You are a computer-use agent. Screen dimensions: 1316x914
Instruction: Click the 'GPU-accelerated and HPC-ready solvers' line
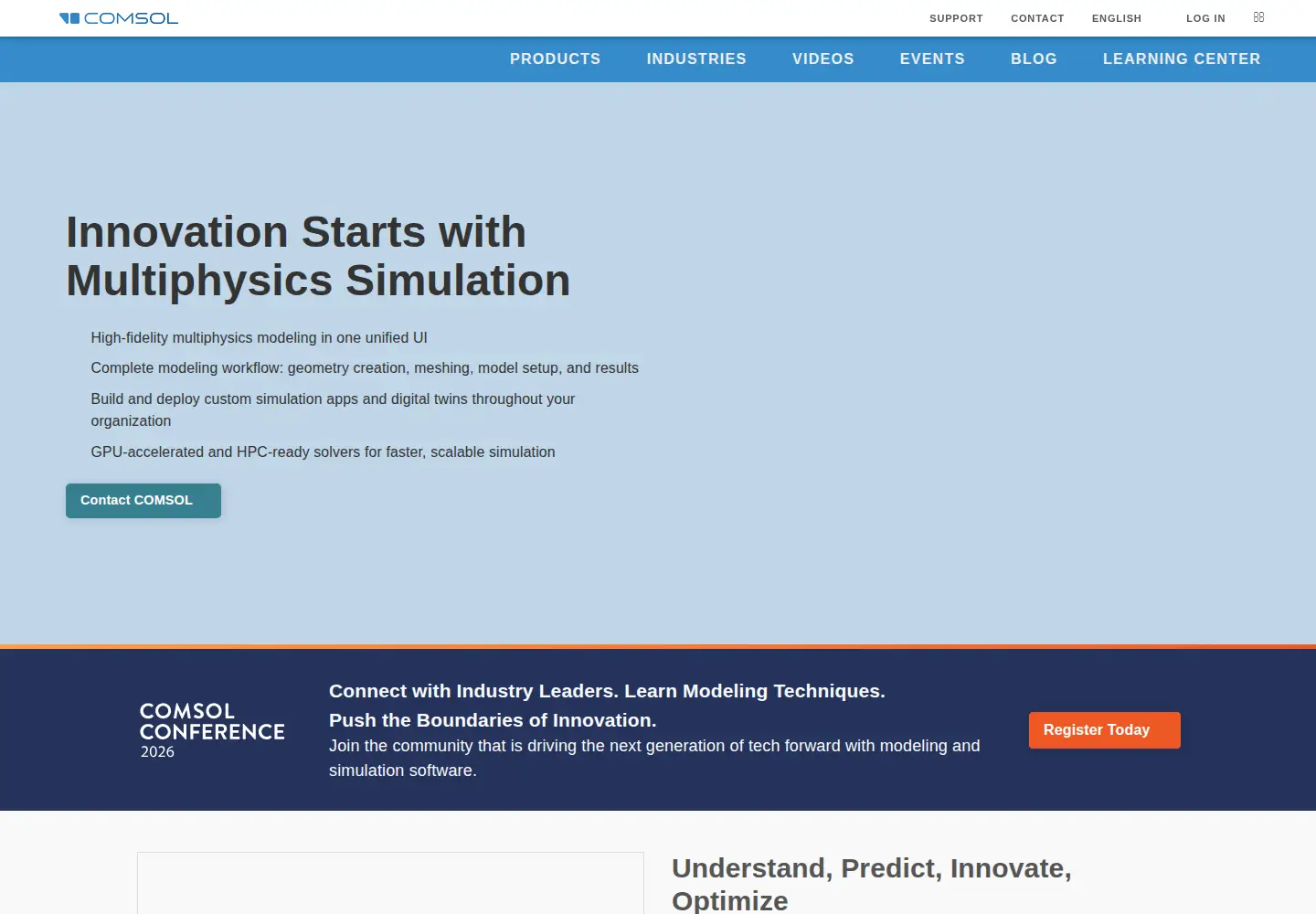pos(323,452)
